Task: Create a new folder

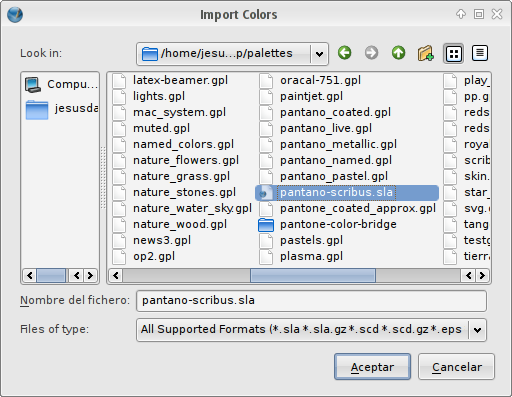Action: (426, 53)
